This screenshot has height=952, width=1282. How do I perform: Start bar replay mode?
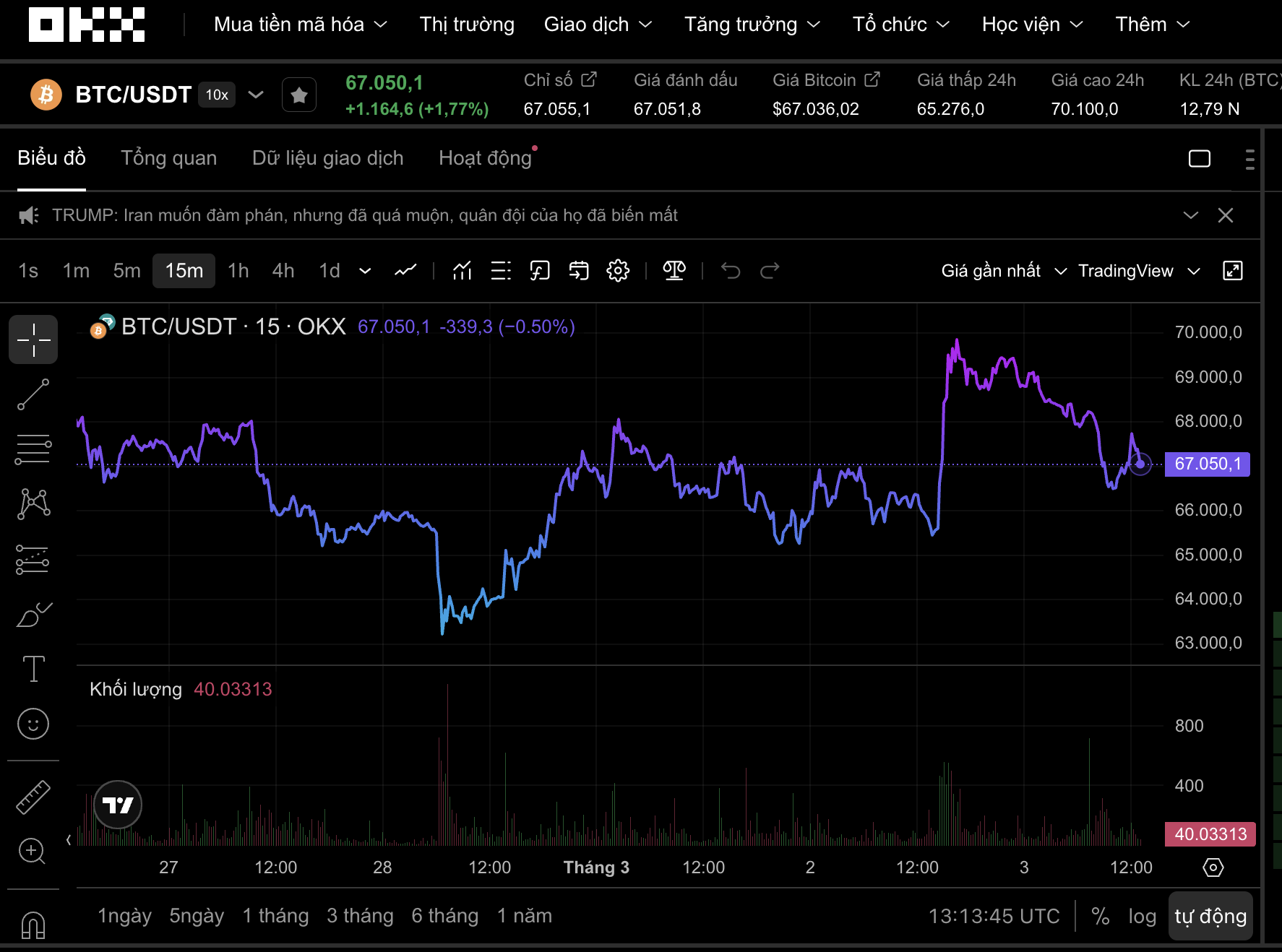(579, 271)
